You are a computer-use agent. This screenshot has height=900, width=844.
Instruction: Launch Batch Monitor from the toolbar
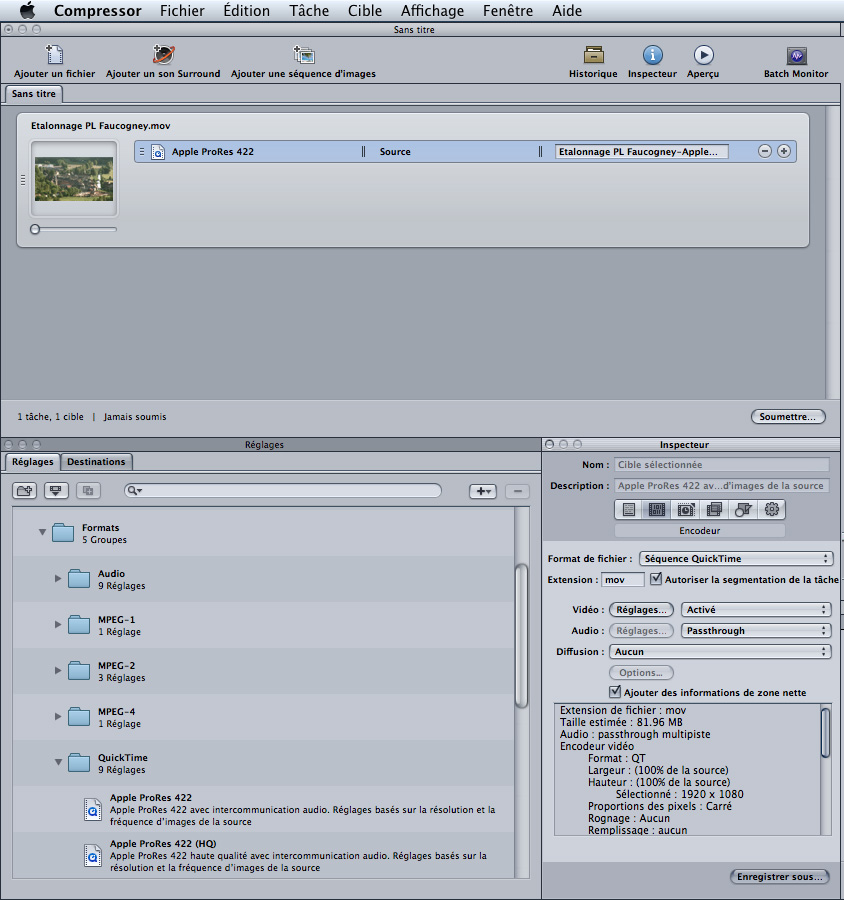pyautogui.click(x=796, y=56)
